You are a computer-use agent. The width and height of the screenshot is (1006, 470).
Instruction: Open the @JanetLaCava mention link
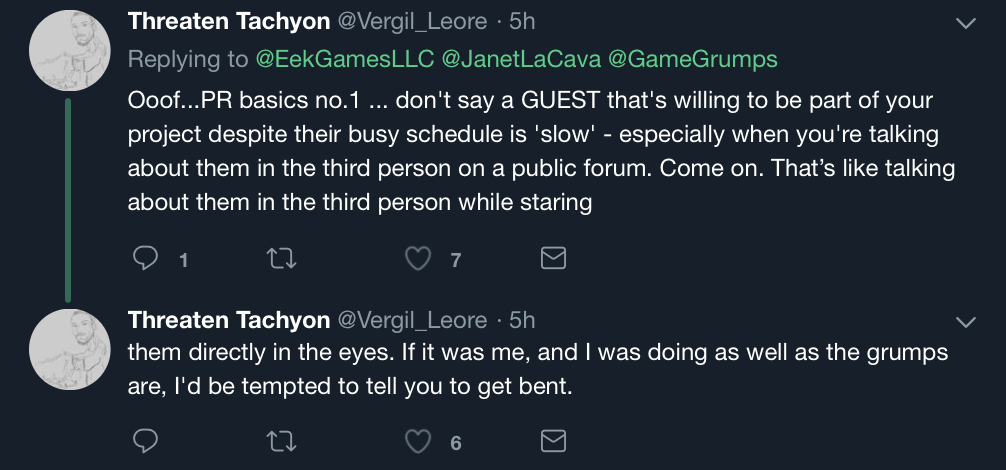coord(522,59)
